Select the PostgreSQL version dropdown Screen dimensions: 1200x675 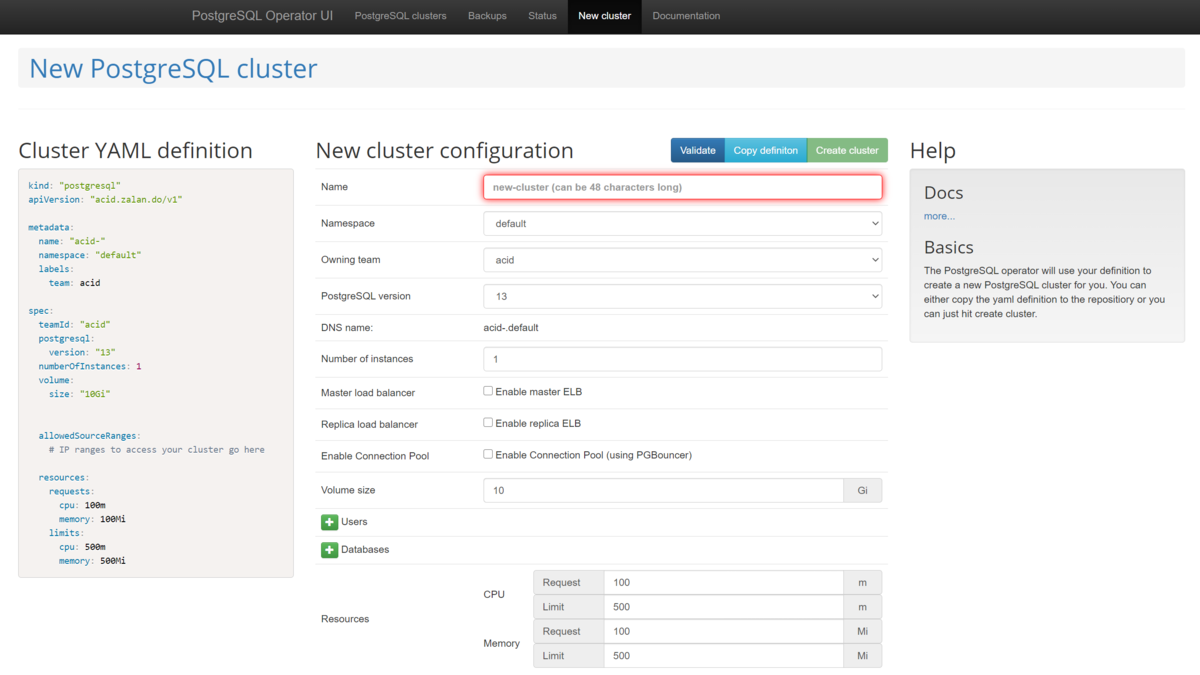[x=682, y=296]
